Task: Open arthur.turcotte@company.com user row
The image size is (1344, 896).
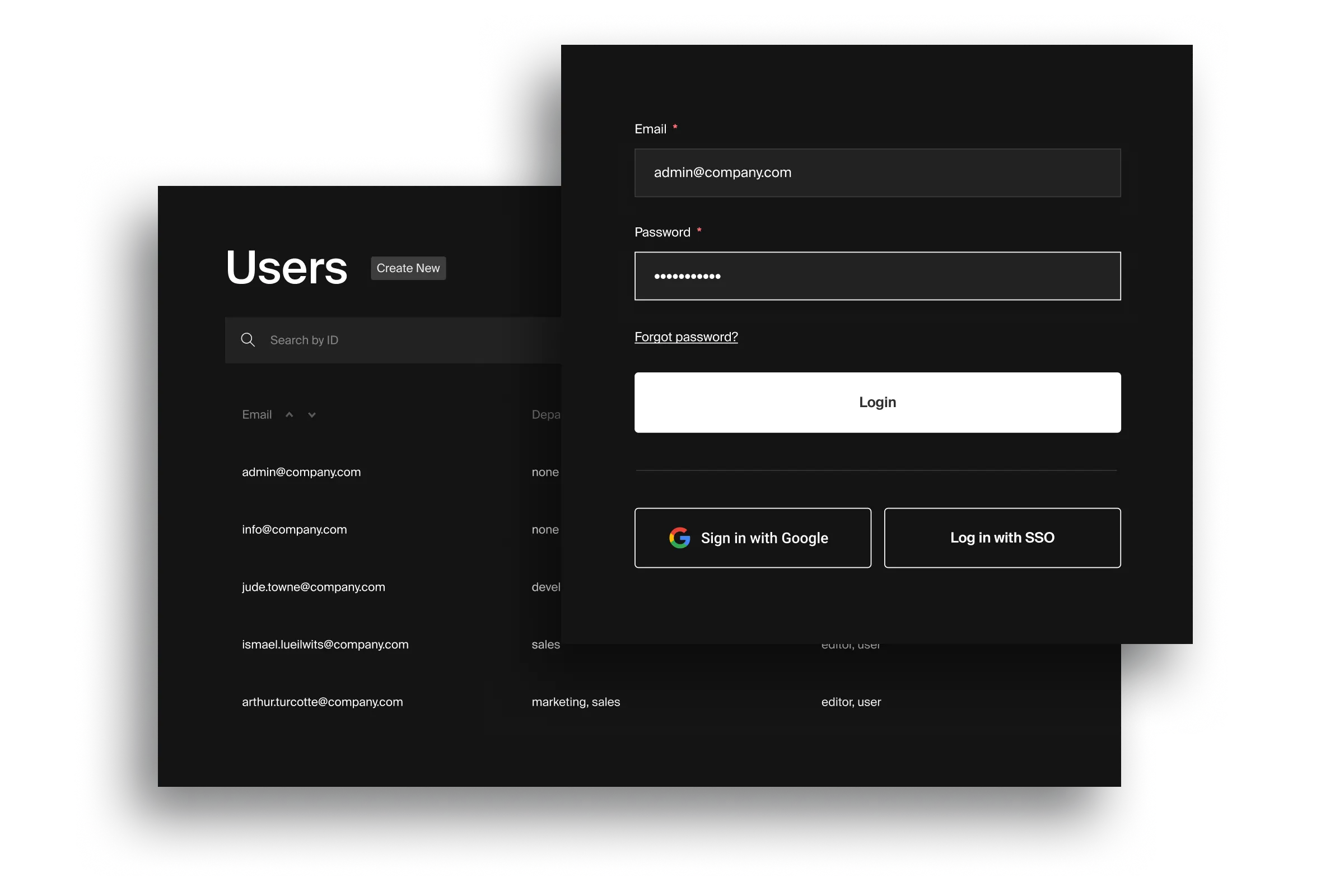Action: [323, 702]
